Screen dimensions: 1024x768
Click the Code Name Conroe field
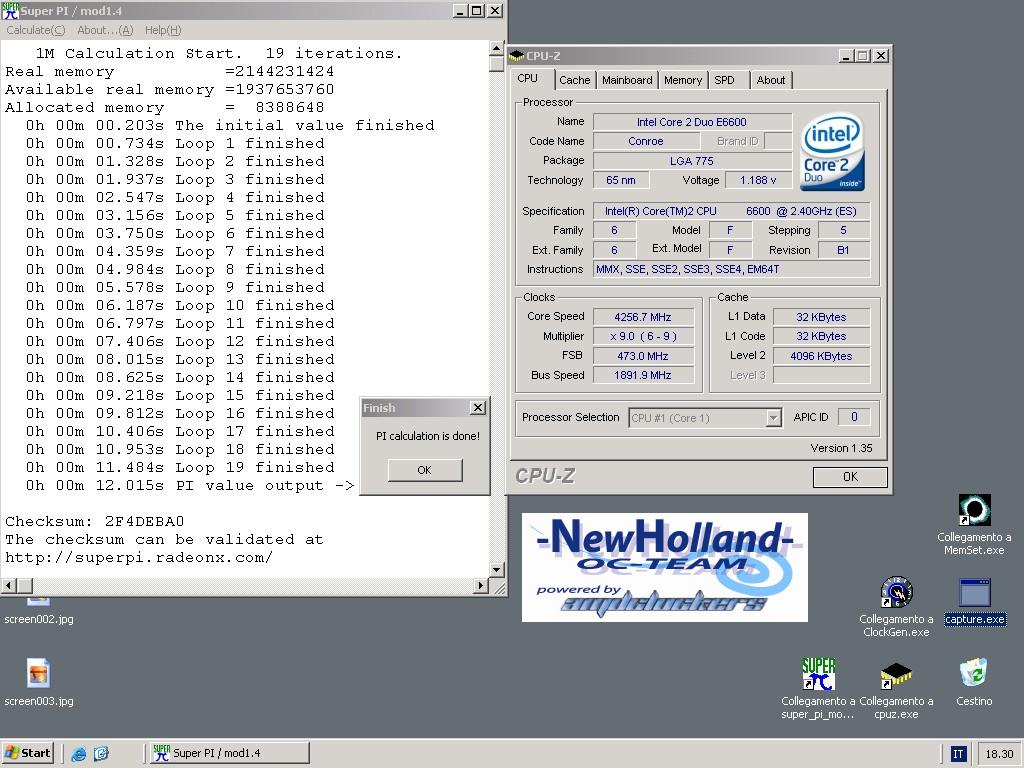pos(645,141)
